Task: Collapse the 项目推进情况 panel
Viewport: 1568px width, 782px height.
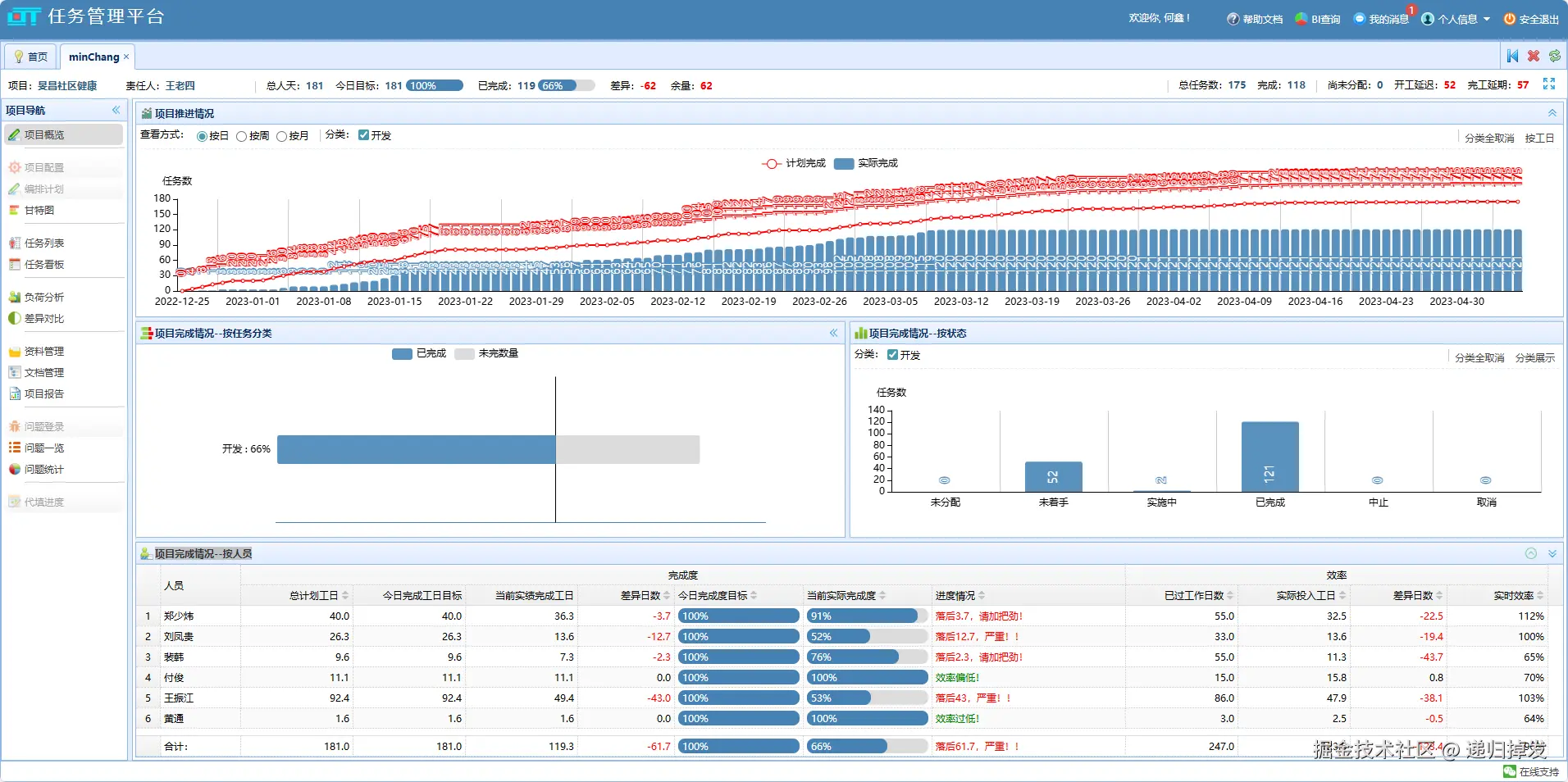Action: [1552, 113]
